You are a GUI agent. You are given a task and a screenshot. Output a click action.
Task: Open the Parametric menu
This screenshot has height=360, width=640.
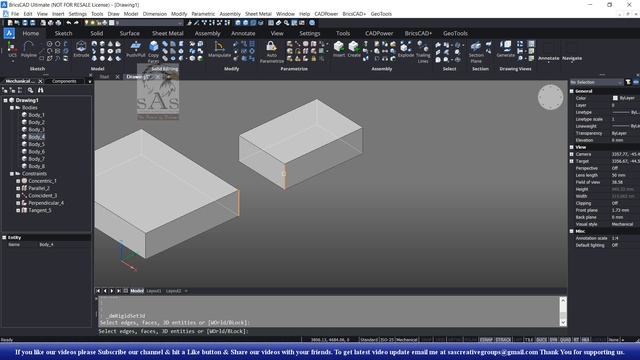click(203, 14)
